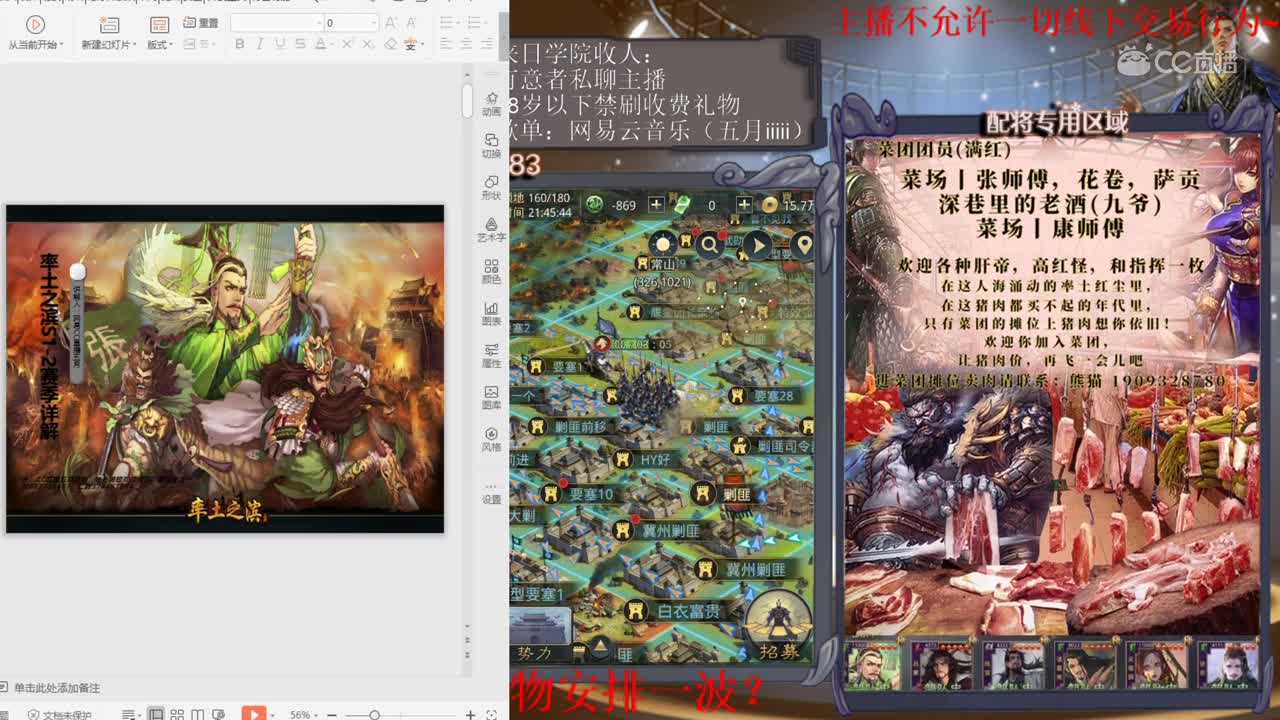The height and width of the screenshot is (720, 1280).
Task: Align text center
Action: (x=466, y=44)
